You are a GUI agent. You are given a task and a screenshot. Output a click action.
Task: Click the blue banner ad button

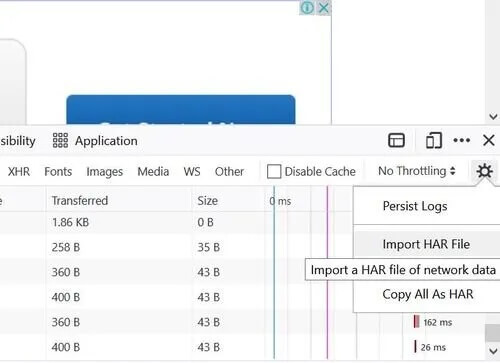point(181,110)
